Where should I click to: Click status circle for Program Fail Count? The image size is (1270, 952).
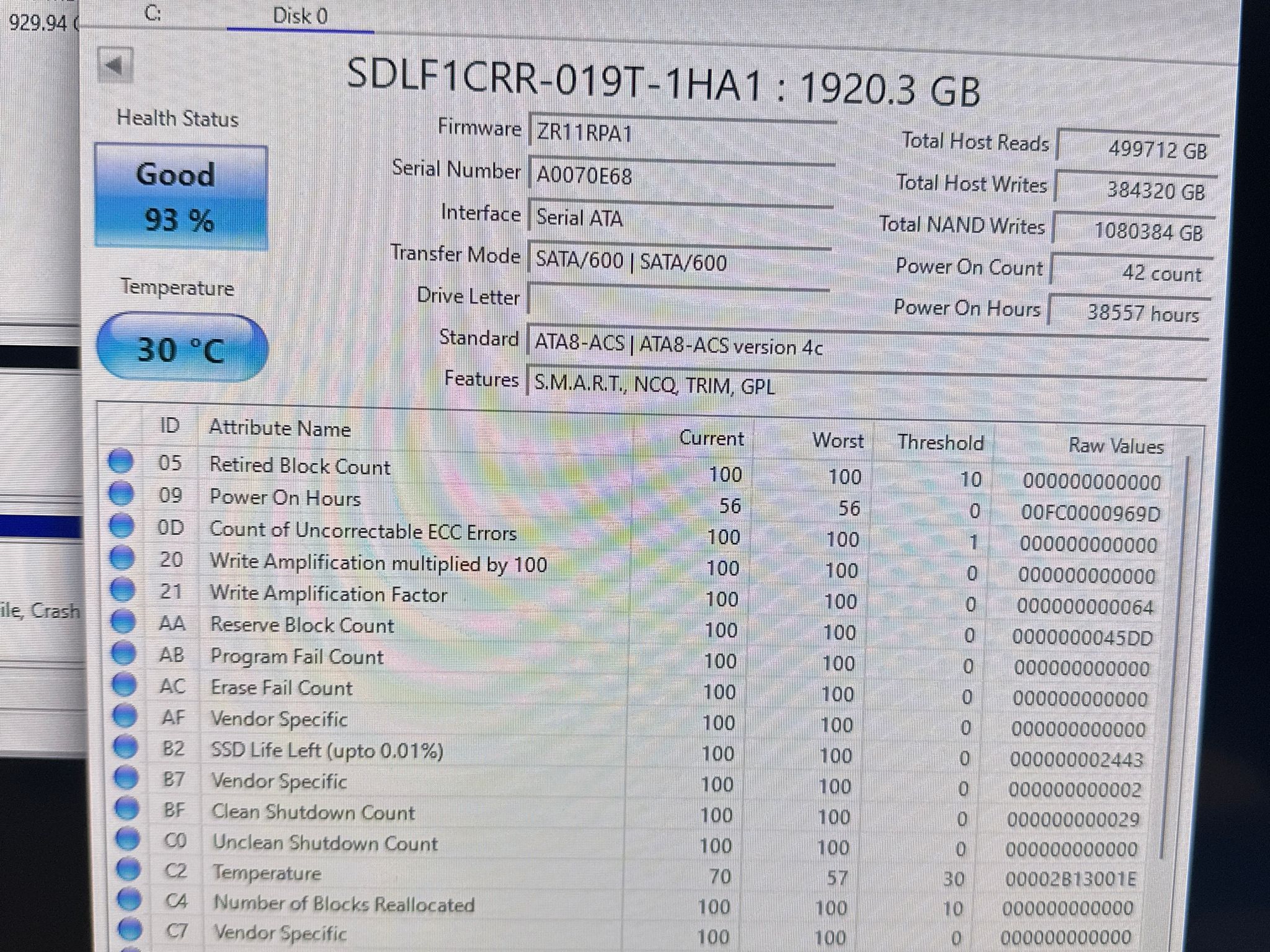(124, 653)
